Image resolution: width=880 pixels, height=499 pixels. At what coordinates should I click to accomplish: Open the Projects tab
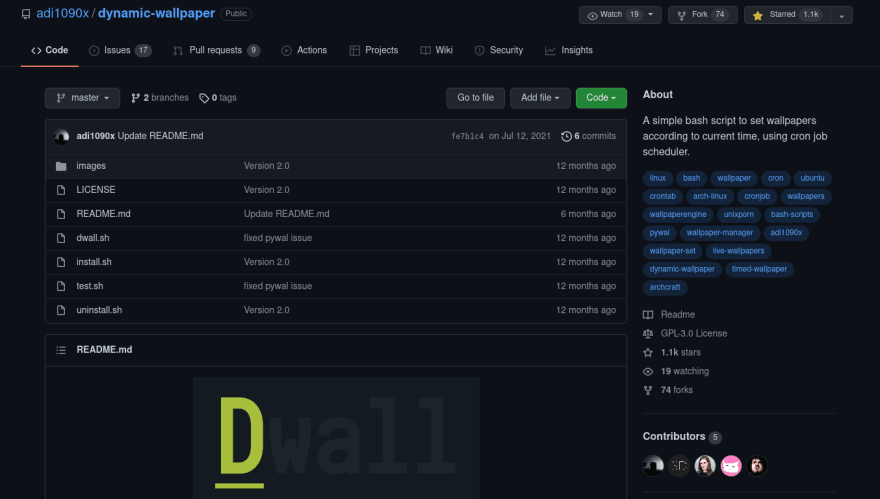(x=374, y=51)
